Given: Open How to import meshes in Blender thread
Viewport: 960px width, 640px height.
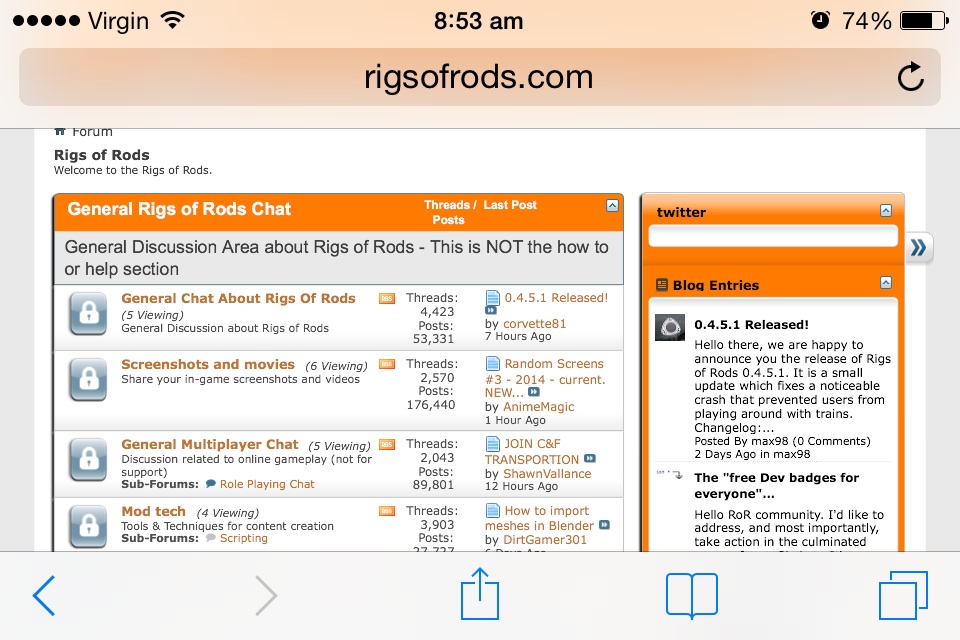Looking at the screenshot, I should pyautogui.click(x=539, y=518).
